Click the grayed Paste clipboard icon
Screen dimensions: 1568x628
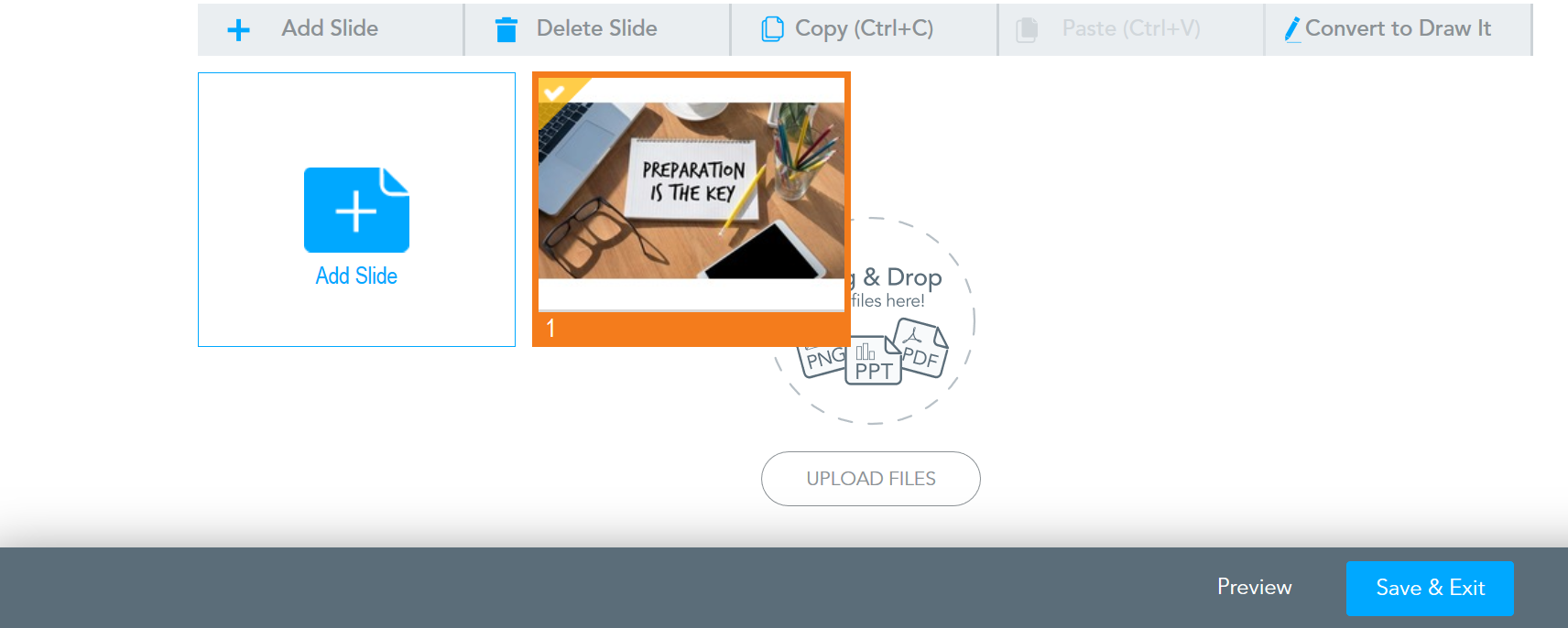tap(1027, 30)
